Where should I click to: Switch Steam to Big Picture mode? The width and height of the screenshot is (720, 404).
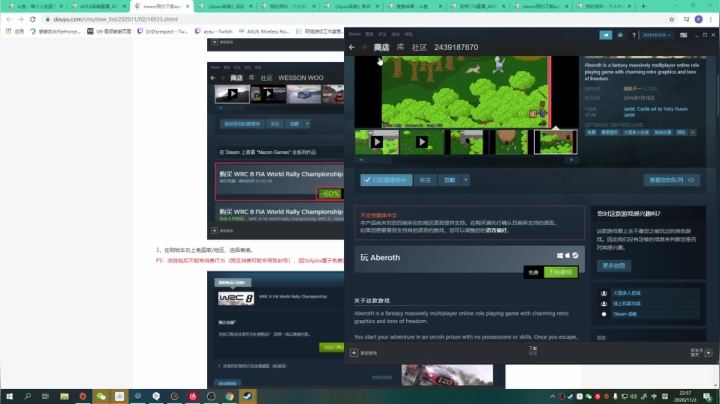683,35
